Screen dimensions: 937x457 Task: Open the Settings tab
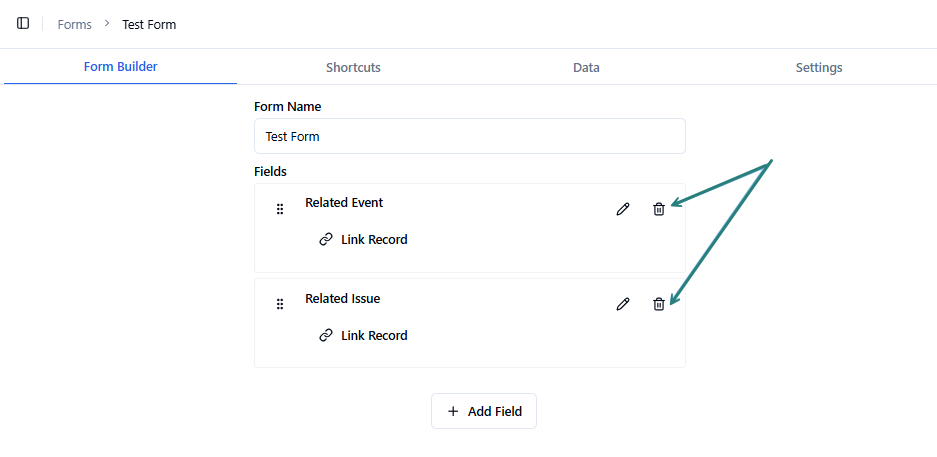[819, 68]
